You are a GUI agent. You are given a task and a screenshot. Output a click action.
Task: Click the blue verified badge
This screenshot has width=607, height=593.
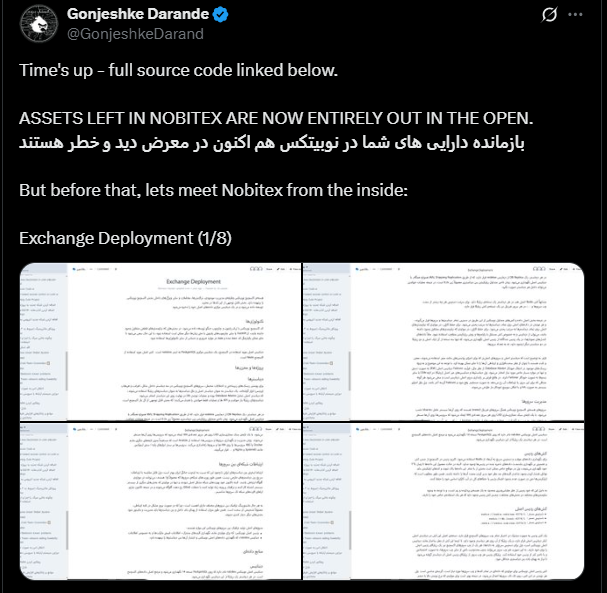point(221,15)
